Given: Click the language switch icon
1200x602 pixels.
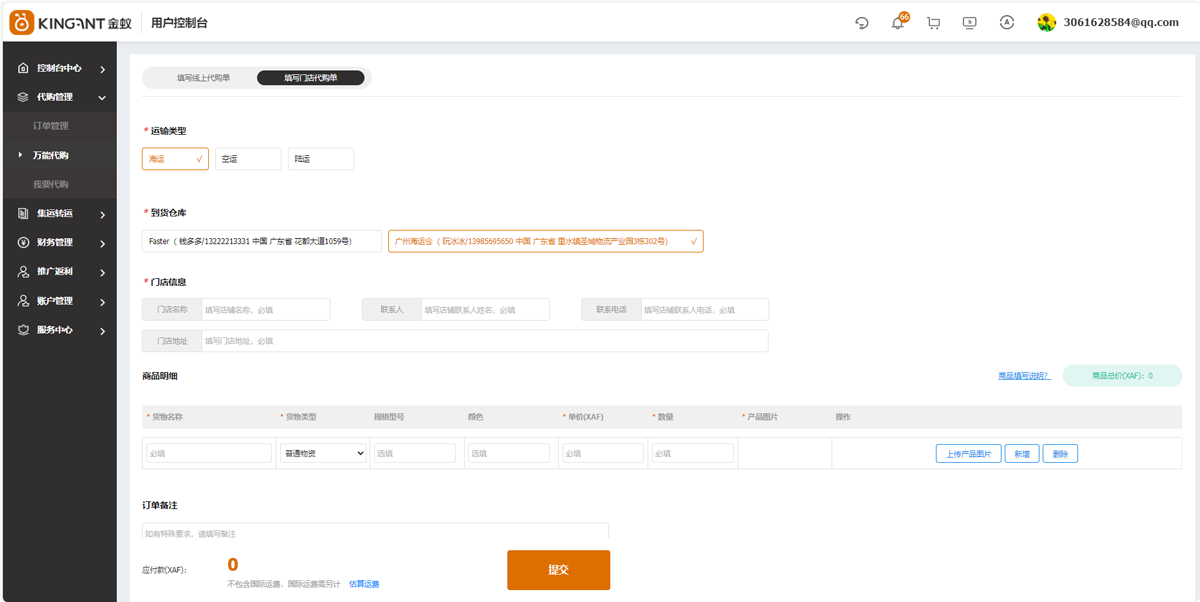Looking at the screenshot, I should [1006, 23].
